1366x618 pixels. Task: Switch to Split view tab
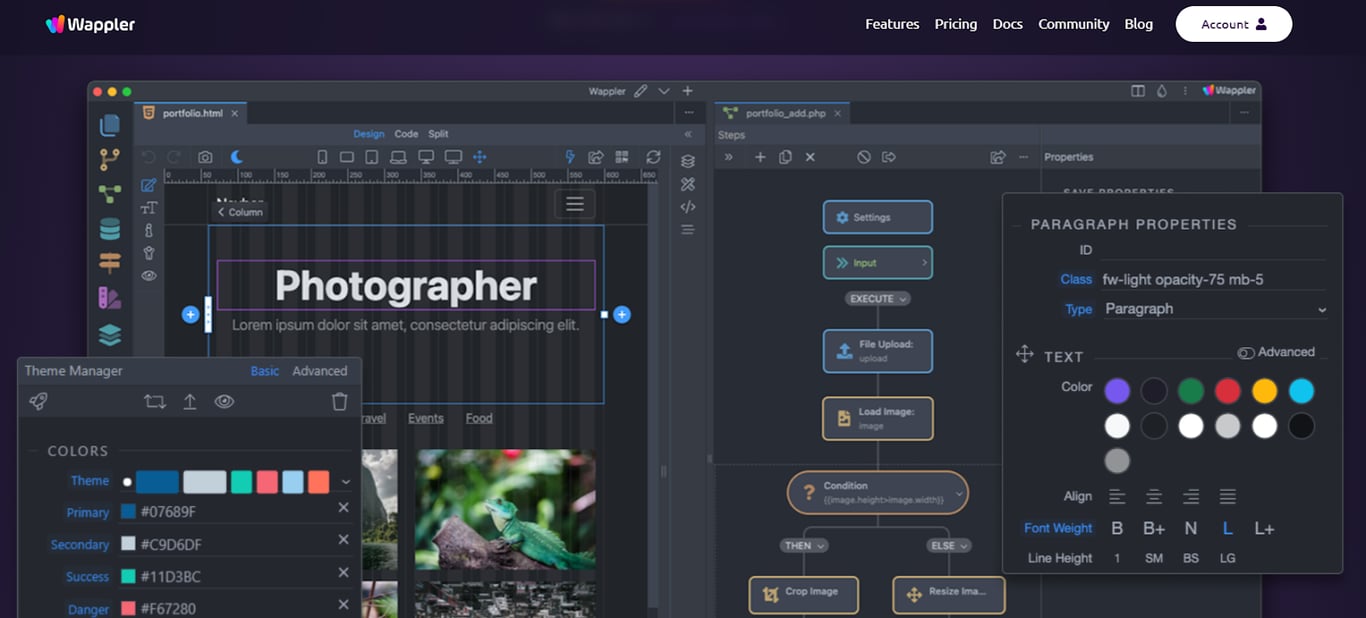(x=439, y=134)
